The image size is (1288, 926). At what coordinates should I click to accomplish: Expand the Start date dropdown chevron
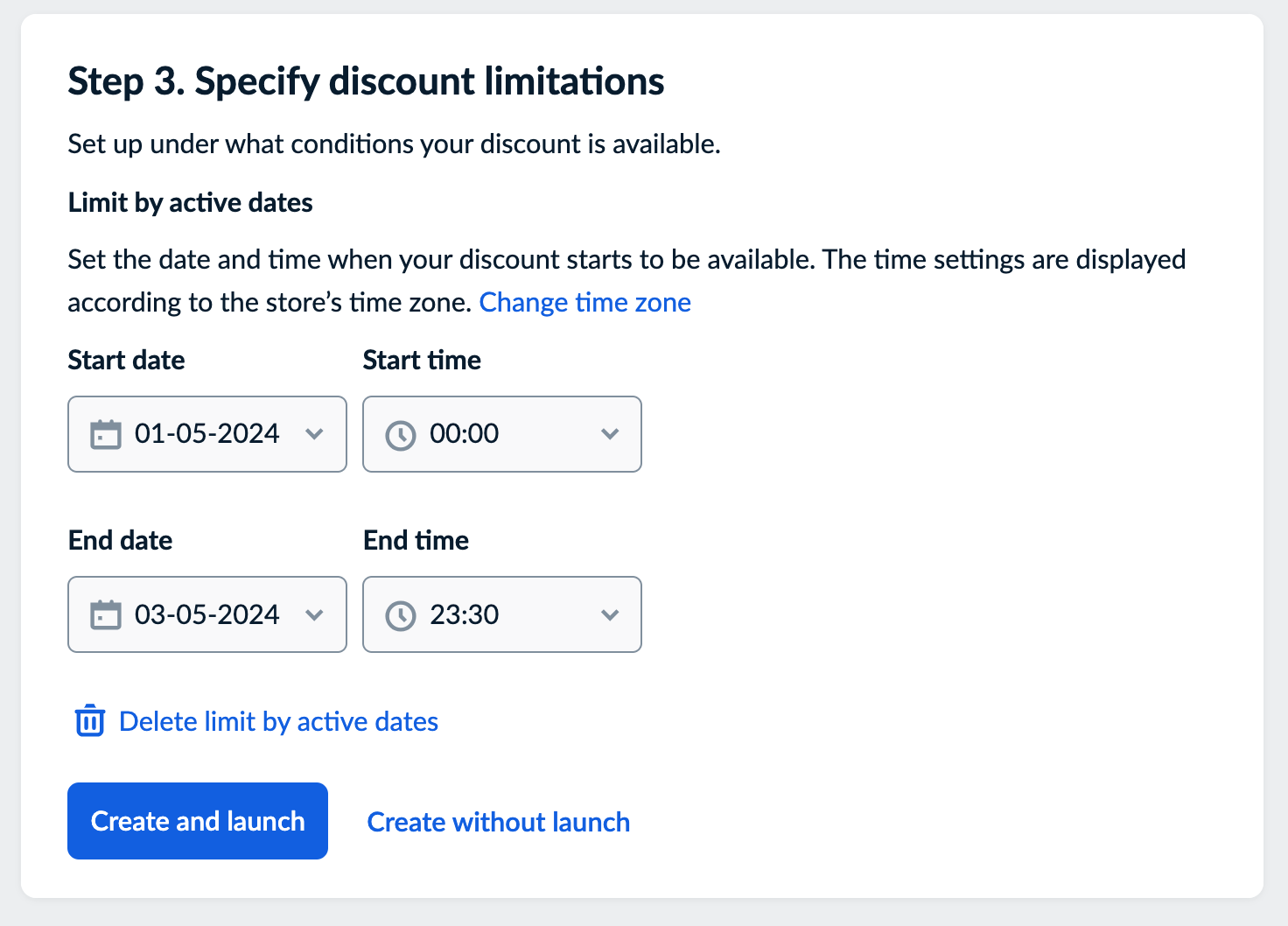click(x=315, y=434)
